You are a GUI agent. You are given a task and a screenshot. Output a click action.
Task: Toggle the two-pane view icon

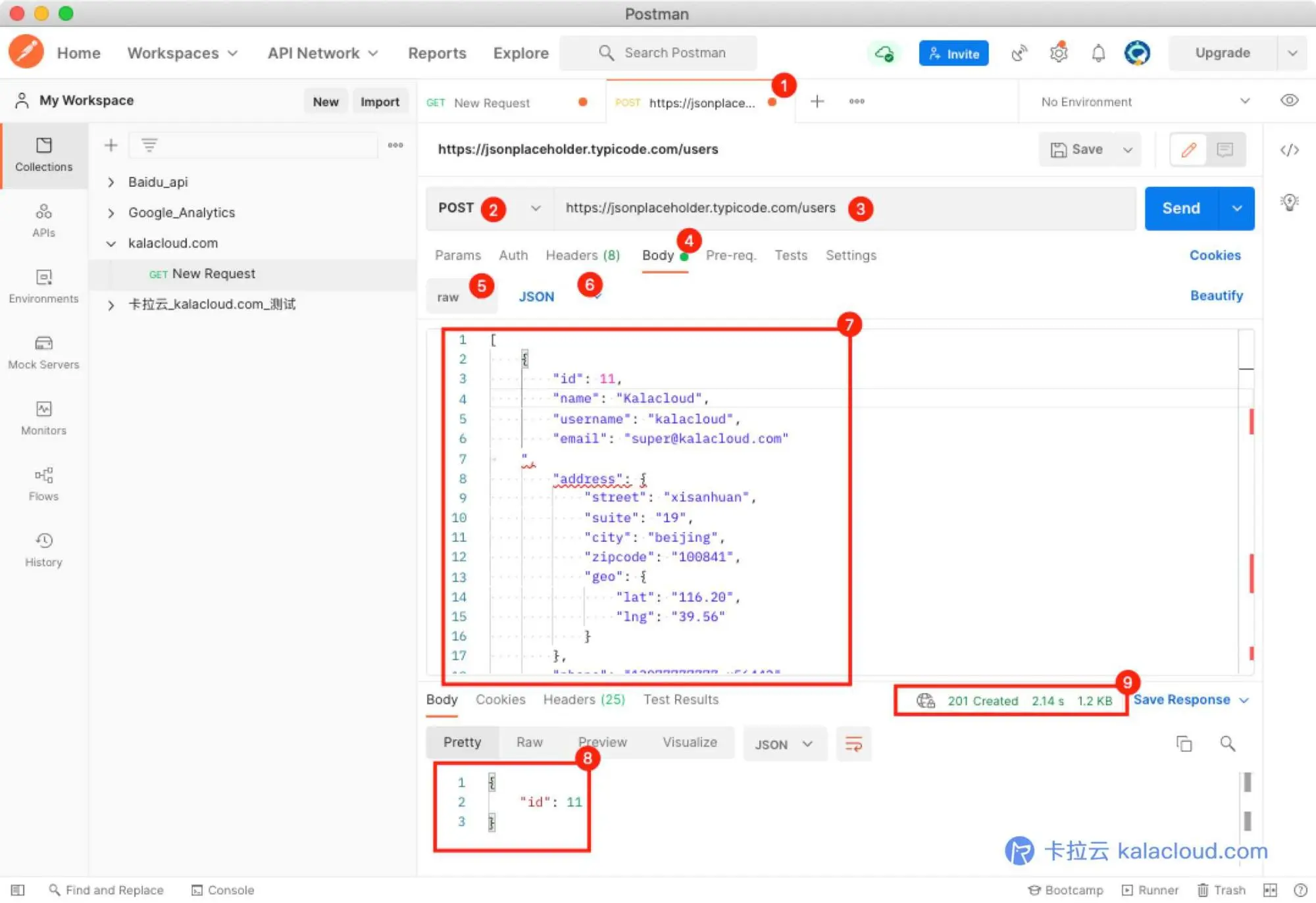(x=1270, y=890)
